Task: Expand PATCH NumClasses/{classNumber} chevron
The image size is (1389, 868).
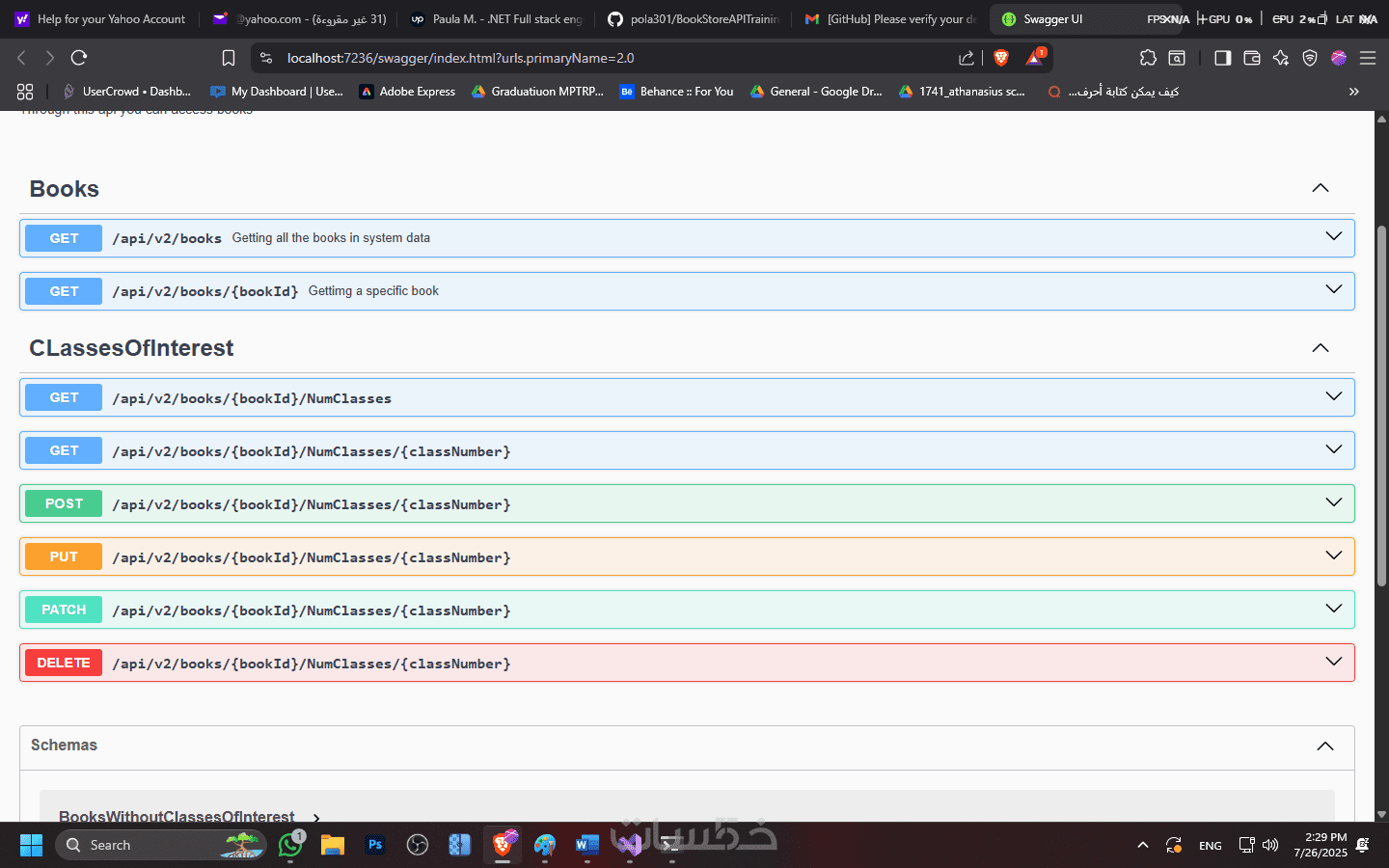Action: coord(1334,609)
